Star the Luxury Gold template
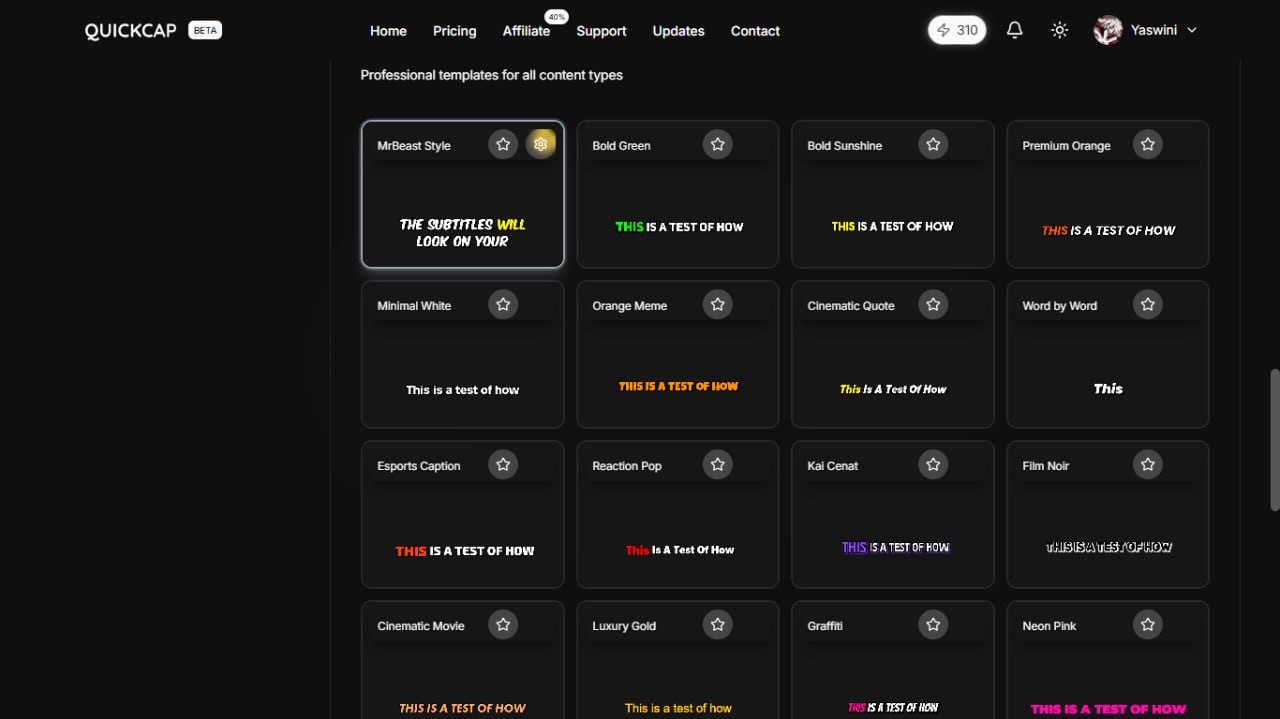 [x=718, y=624]
